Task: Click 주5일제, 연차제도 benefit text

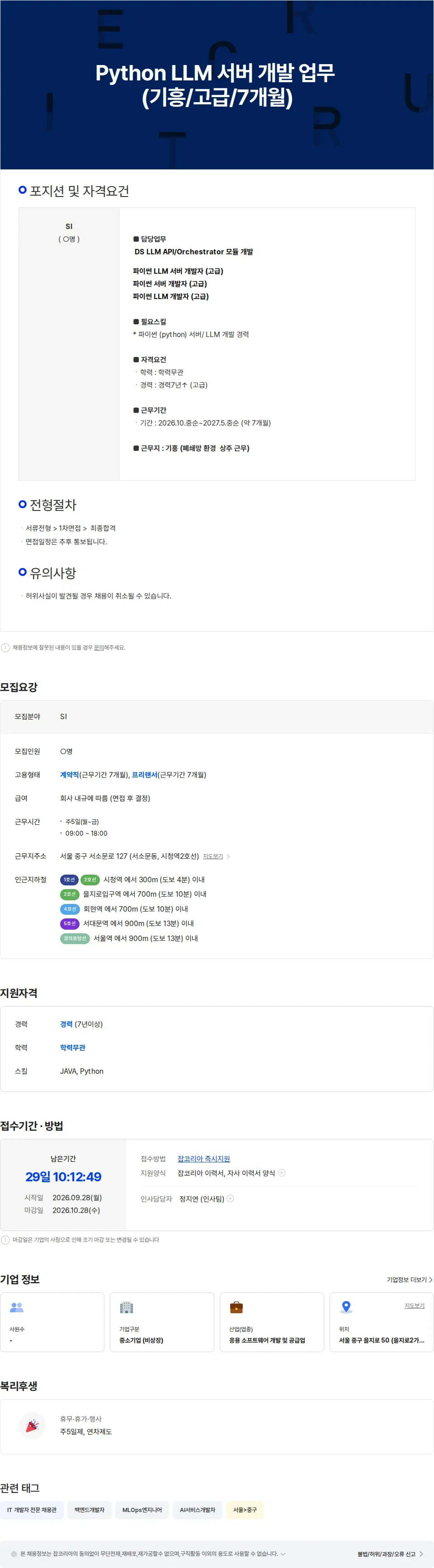Action: pos(86,1432)
